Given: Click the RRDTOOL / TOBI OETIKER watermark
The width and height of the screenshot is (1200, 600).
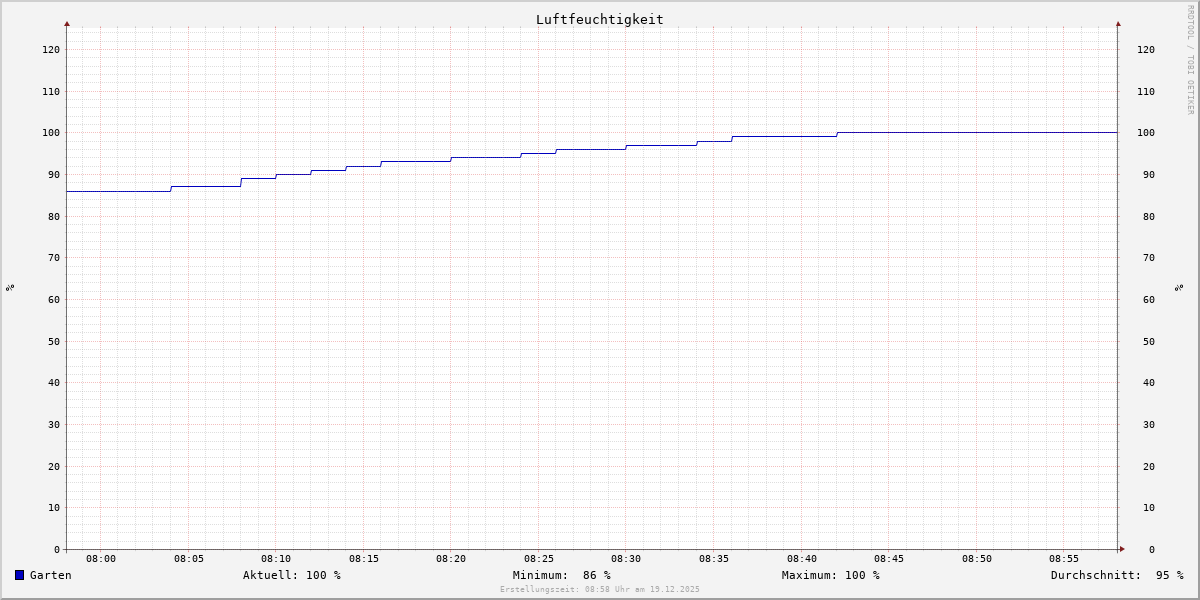Looking at the screenshot, I should [1190, 60].
